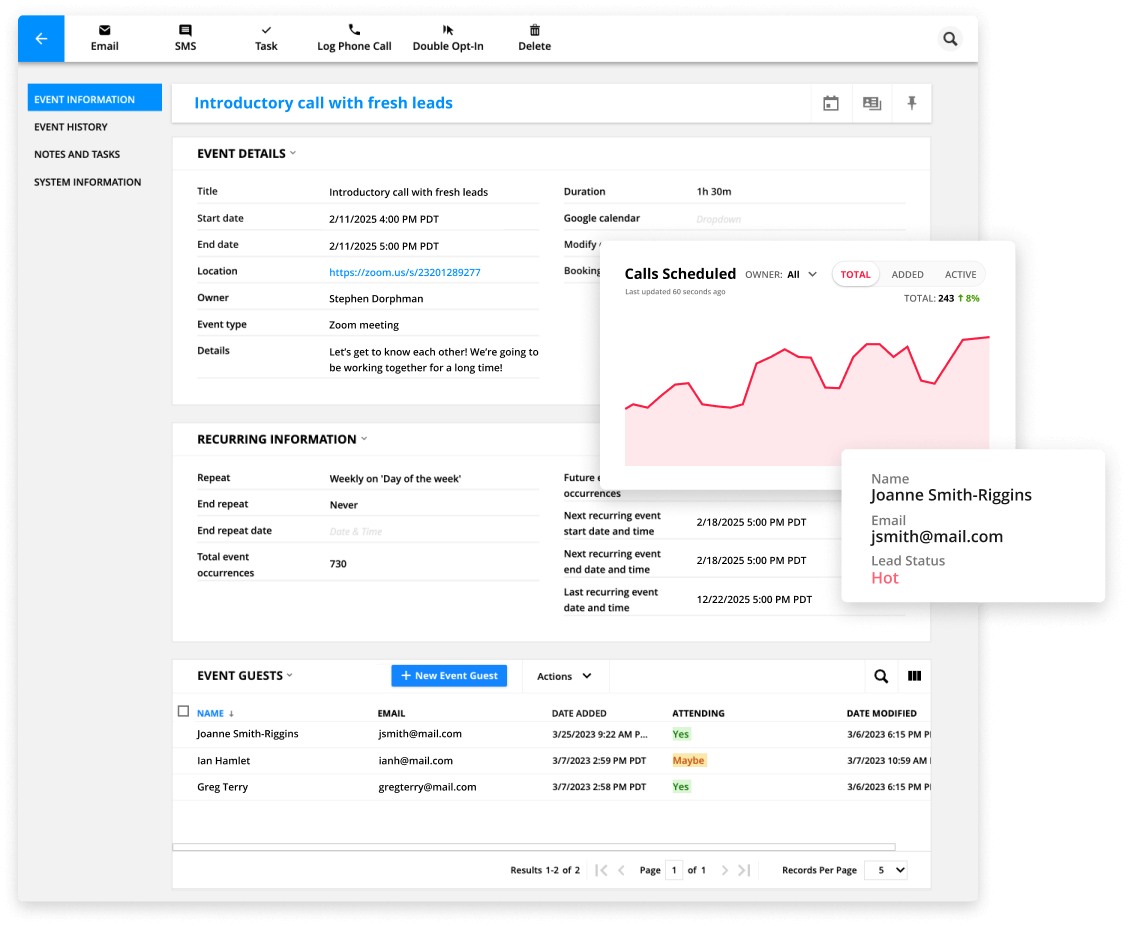Click the Email envelope icon

[x=105, y=31]
